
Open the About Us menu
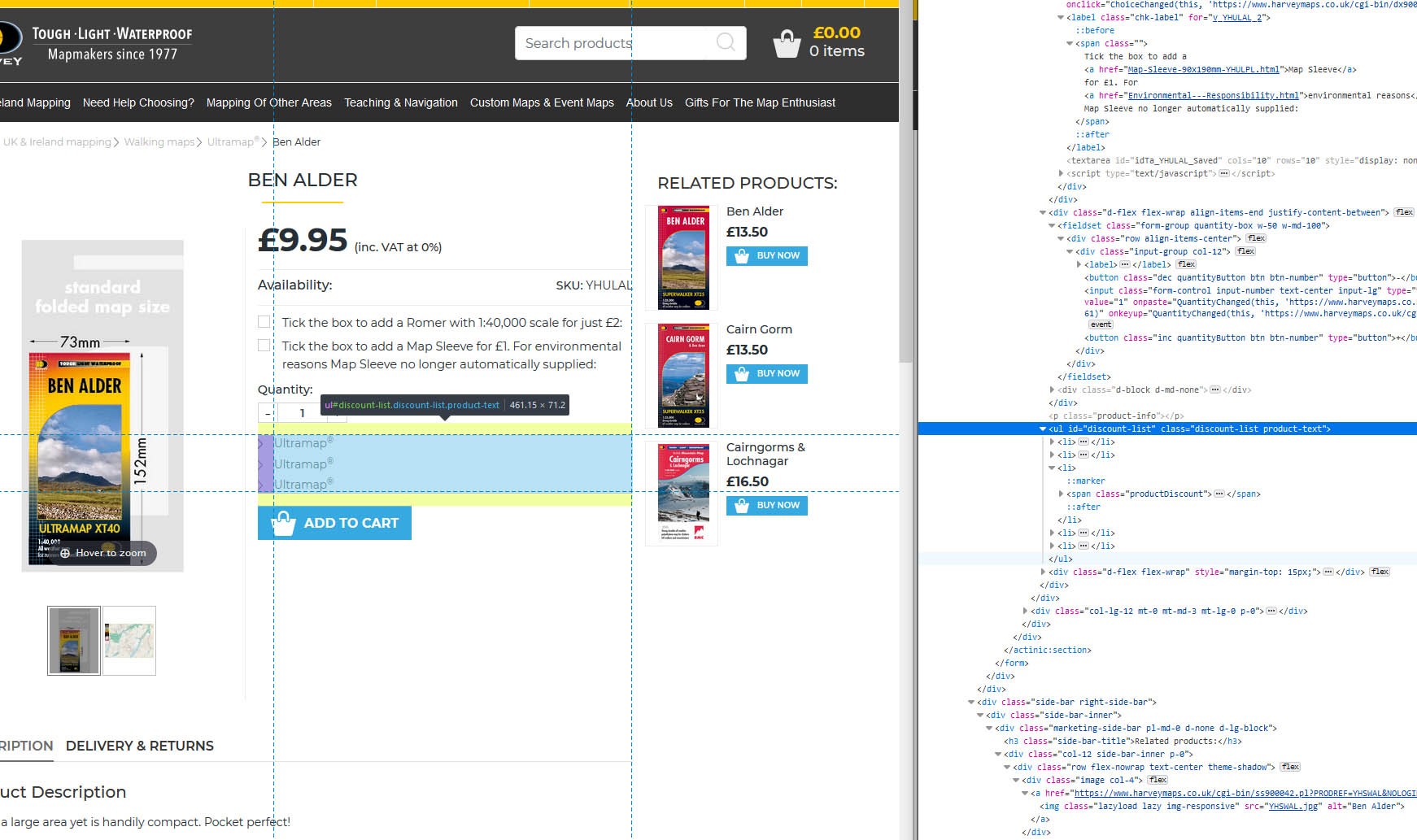649,102
